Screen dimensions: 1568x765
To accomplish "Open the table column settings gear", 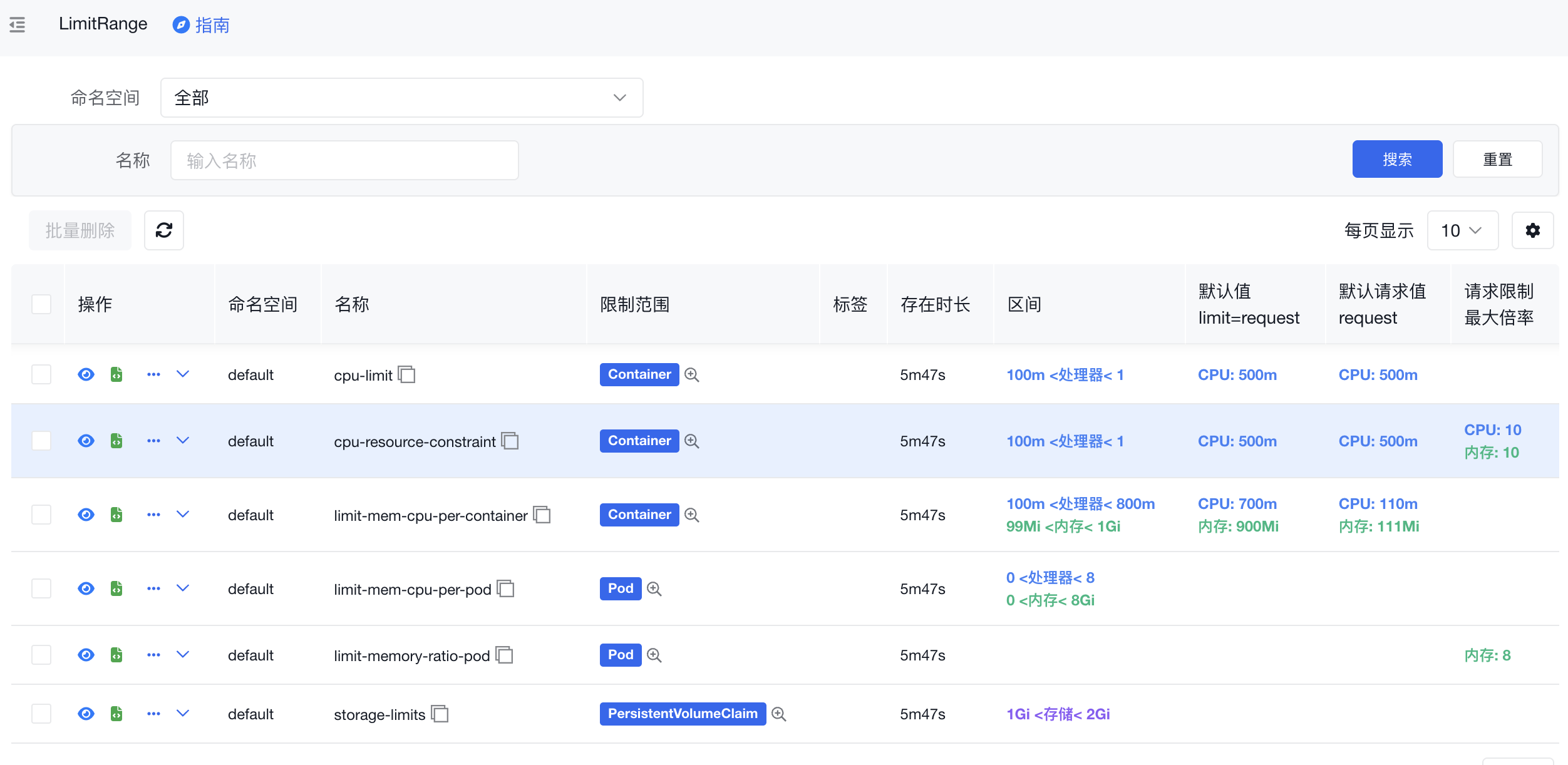I will click(x=1532, y=230).
